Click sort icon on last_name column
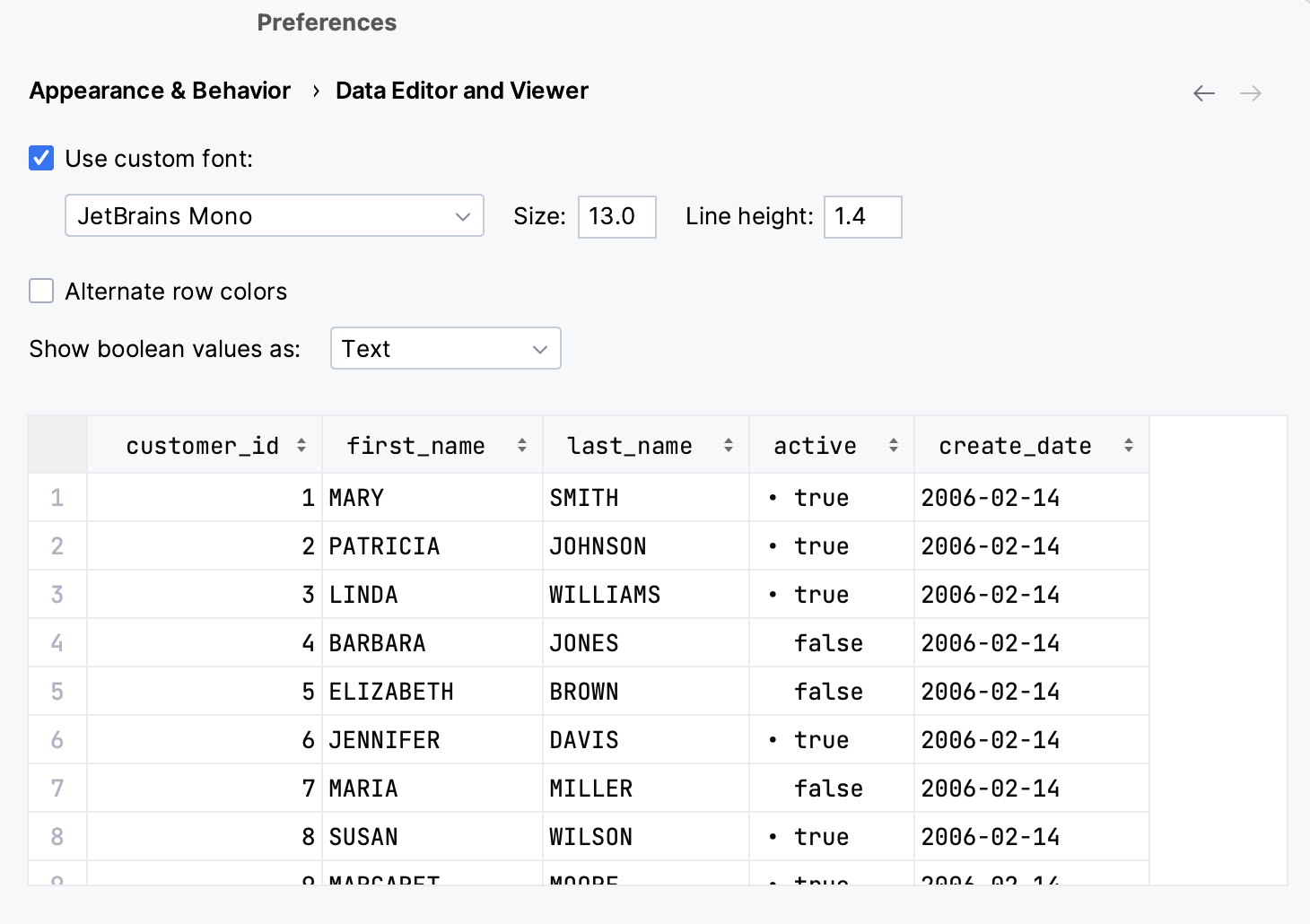 click(x=729, y=446)
